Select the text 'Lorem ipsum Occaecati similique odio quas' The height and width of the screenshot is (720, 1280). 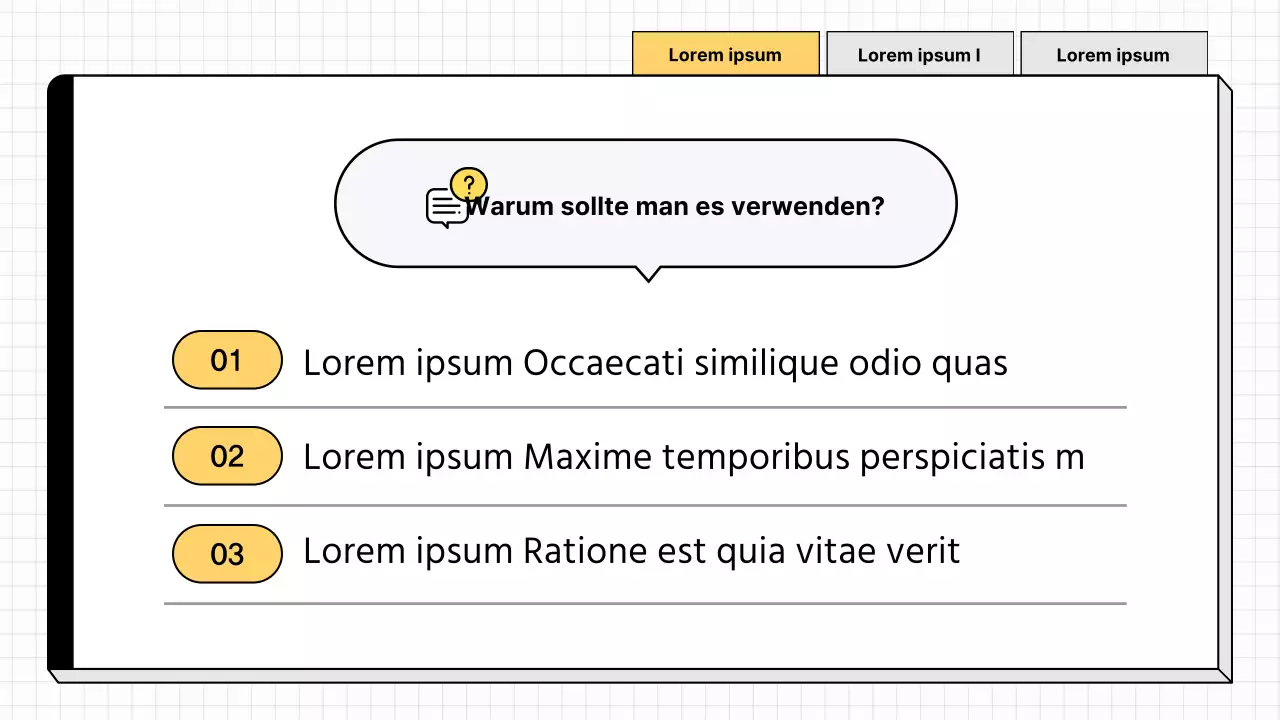click(655, 363)
